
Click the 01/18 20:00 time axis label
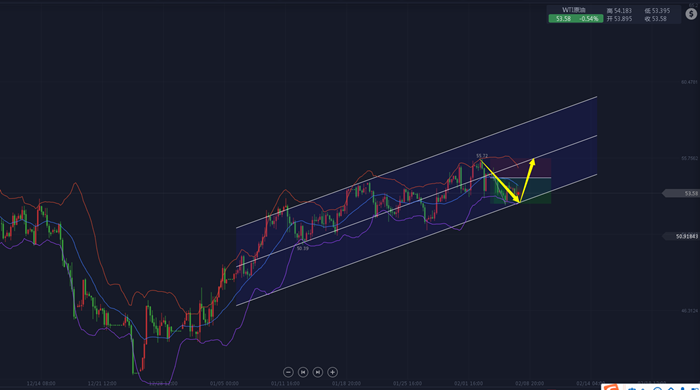click(346, 383)
